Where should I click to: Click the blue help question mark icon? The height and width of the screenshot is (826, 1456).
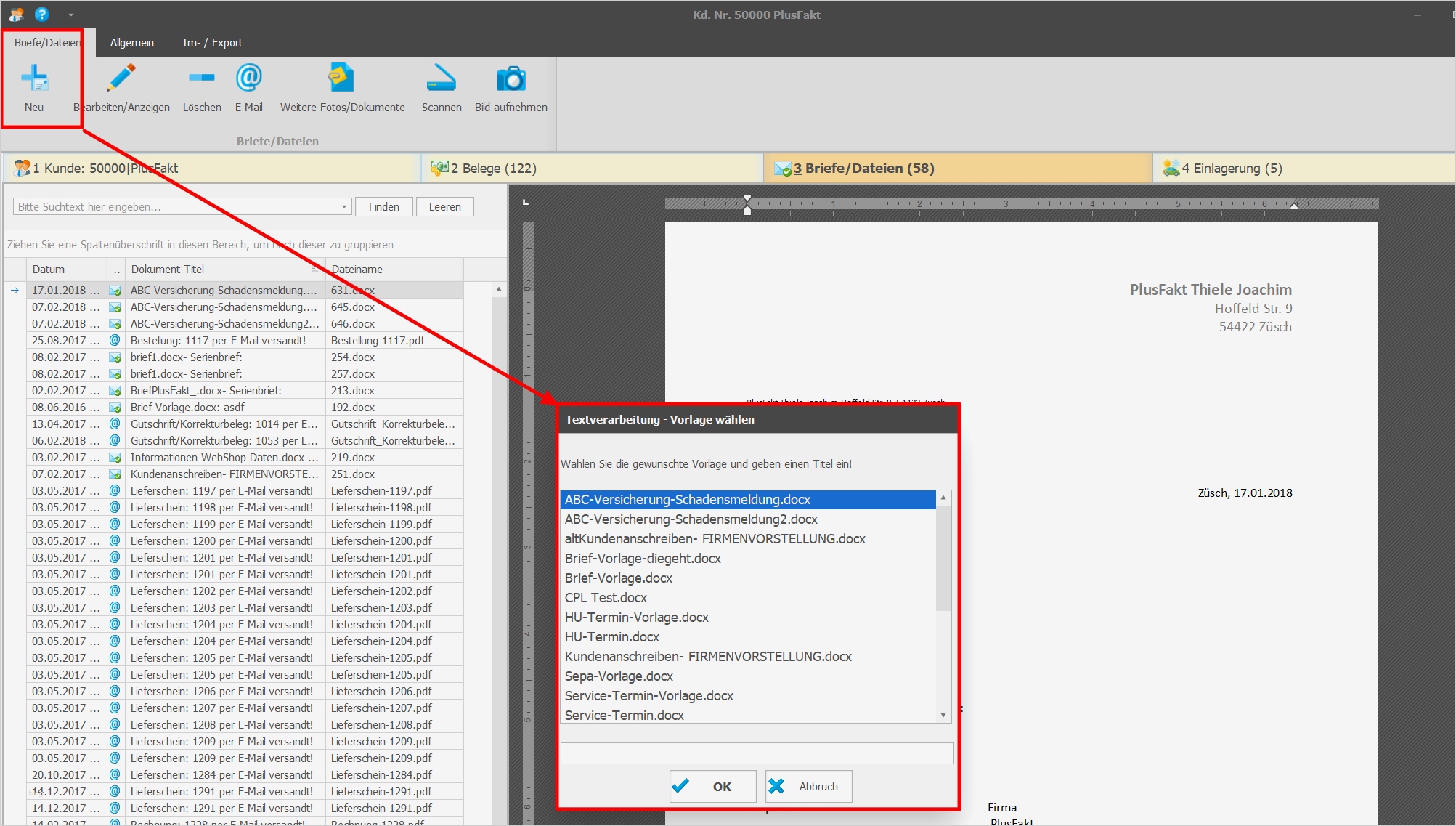[41, 14]
